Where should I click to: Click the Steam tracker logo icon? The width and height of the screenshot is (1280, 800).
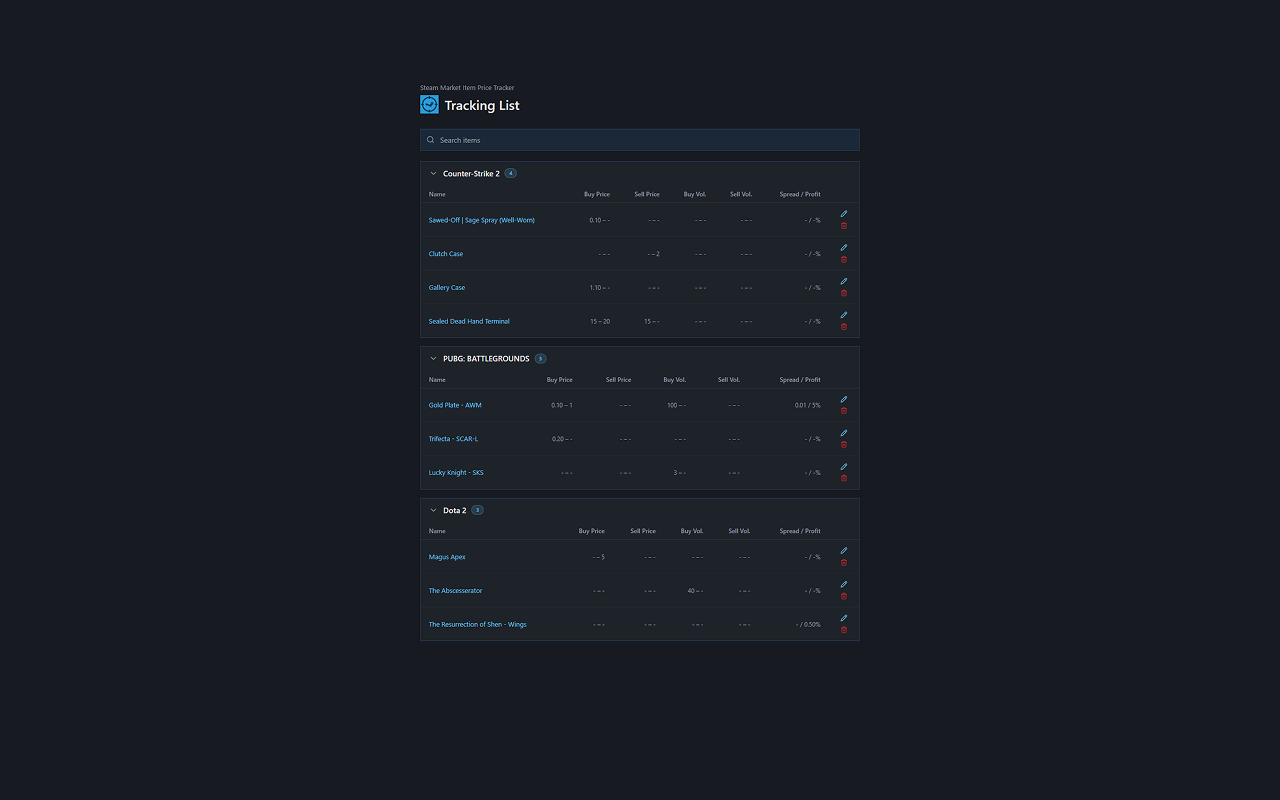point(429,105)
